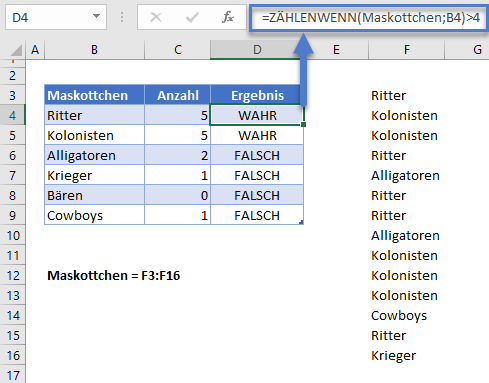The width and height of the screenshot is (489, 383).
Task: Select row 14 header
Action: [13, 315]
